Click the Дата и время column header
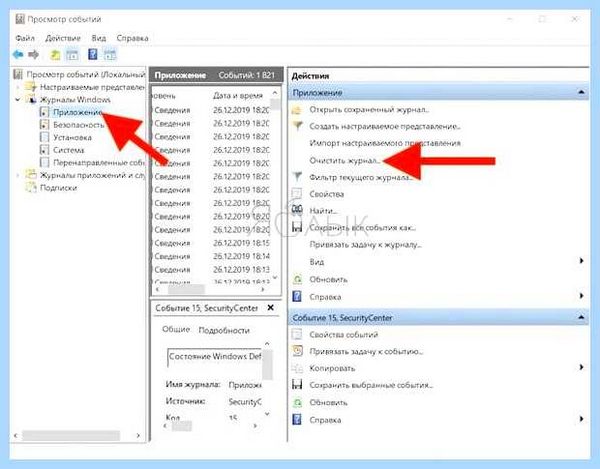 (x=238, y=96)
